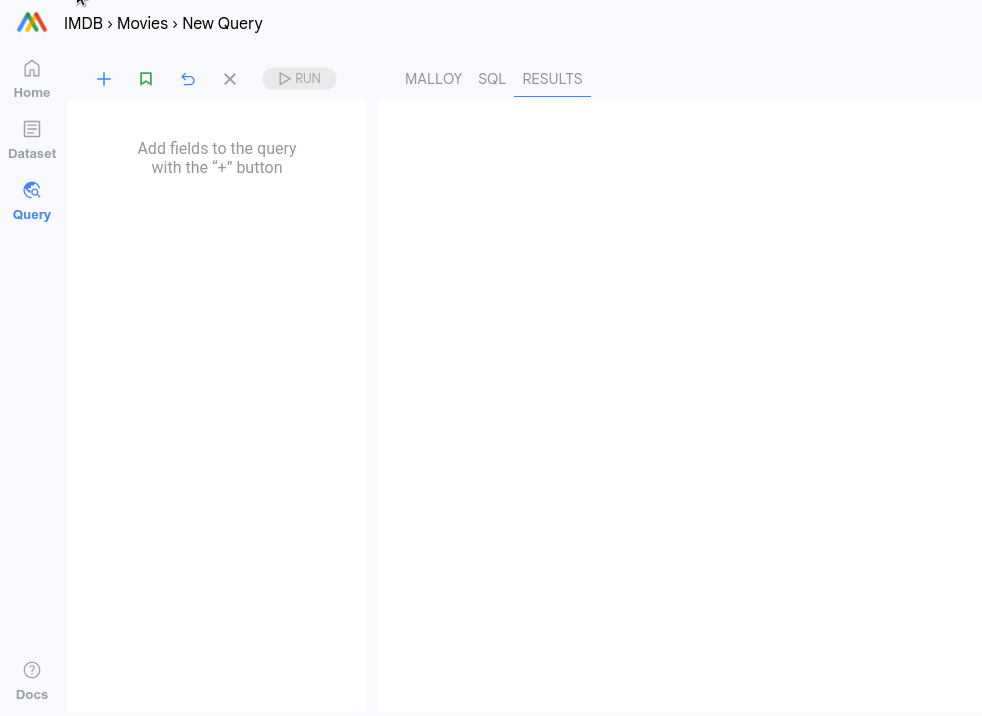Screen dimensions: 982x716
Task: Switch to the MALLOY tab
Action: pos(433,79)
